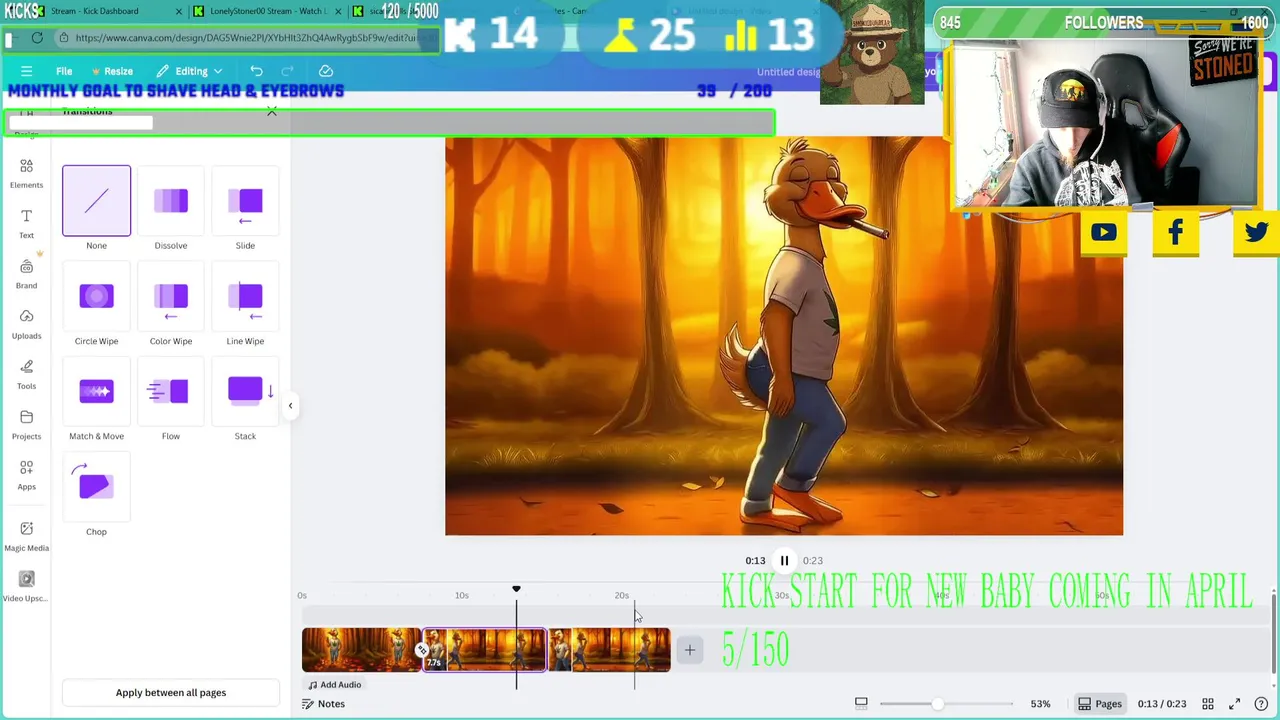Expand the Editing mode dropdown
The width and height of the screenshot is (1280, 720).
[190, 71]
